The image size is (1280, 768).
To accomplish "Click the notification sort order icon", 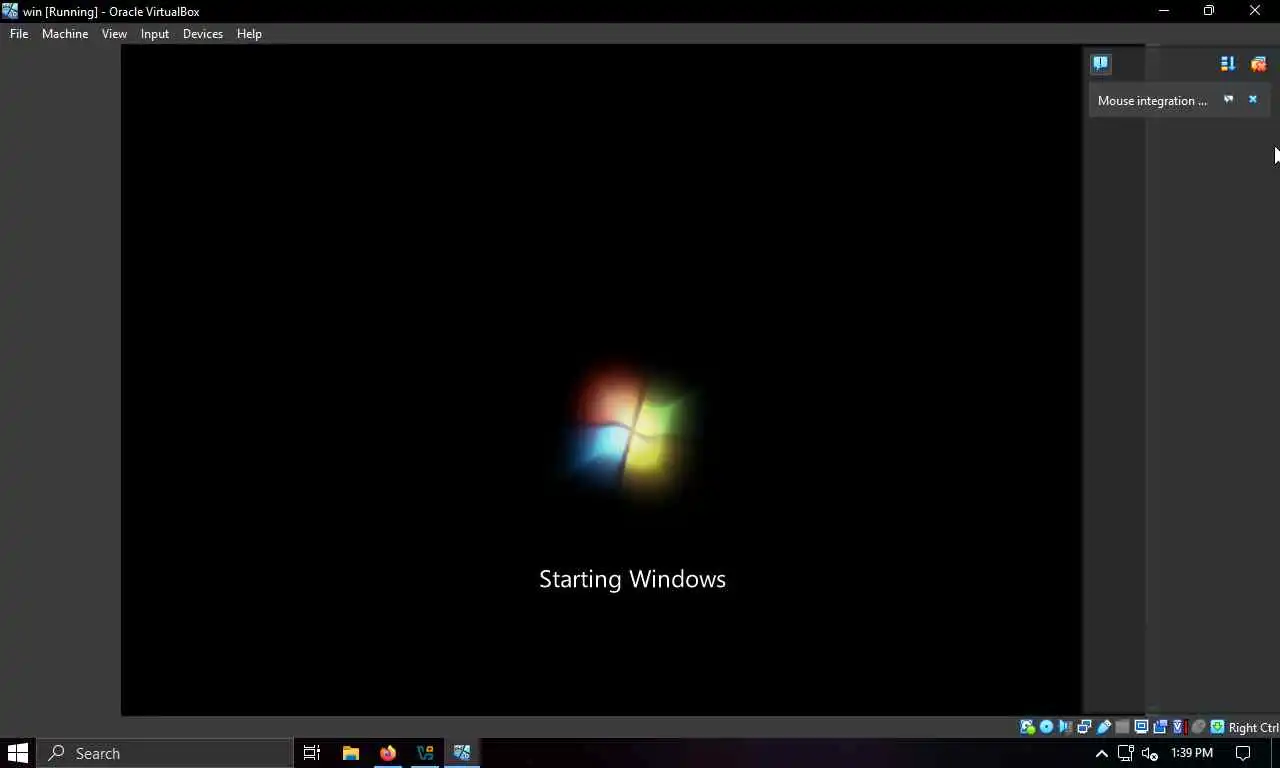I will tap(1228, 63).
